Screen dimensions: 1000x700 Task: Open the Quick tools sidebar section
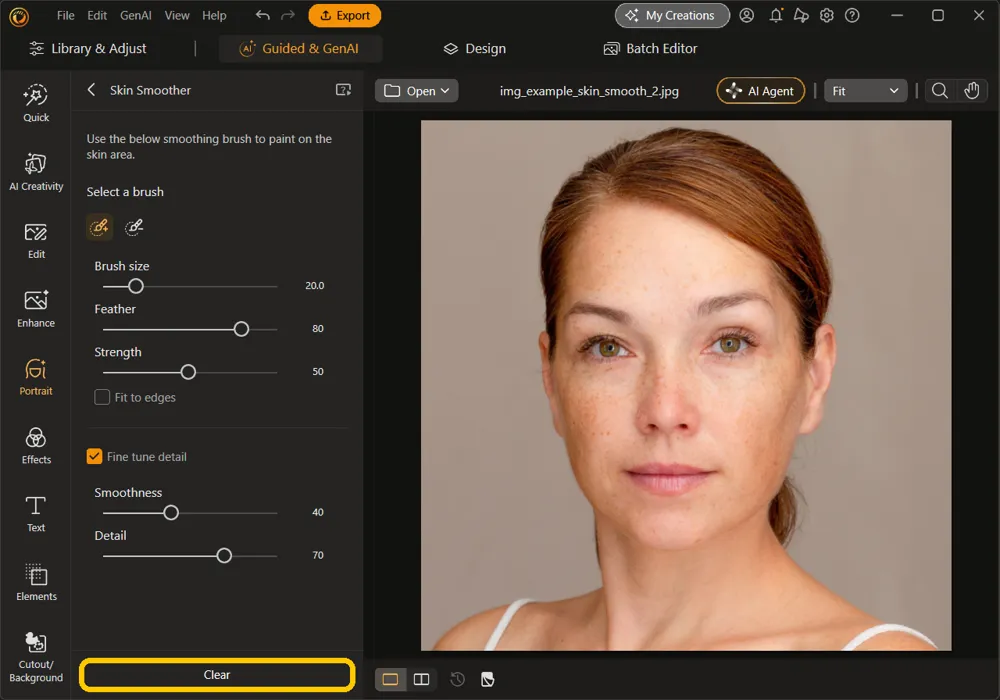point(36,103)
